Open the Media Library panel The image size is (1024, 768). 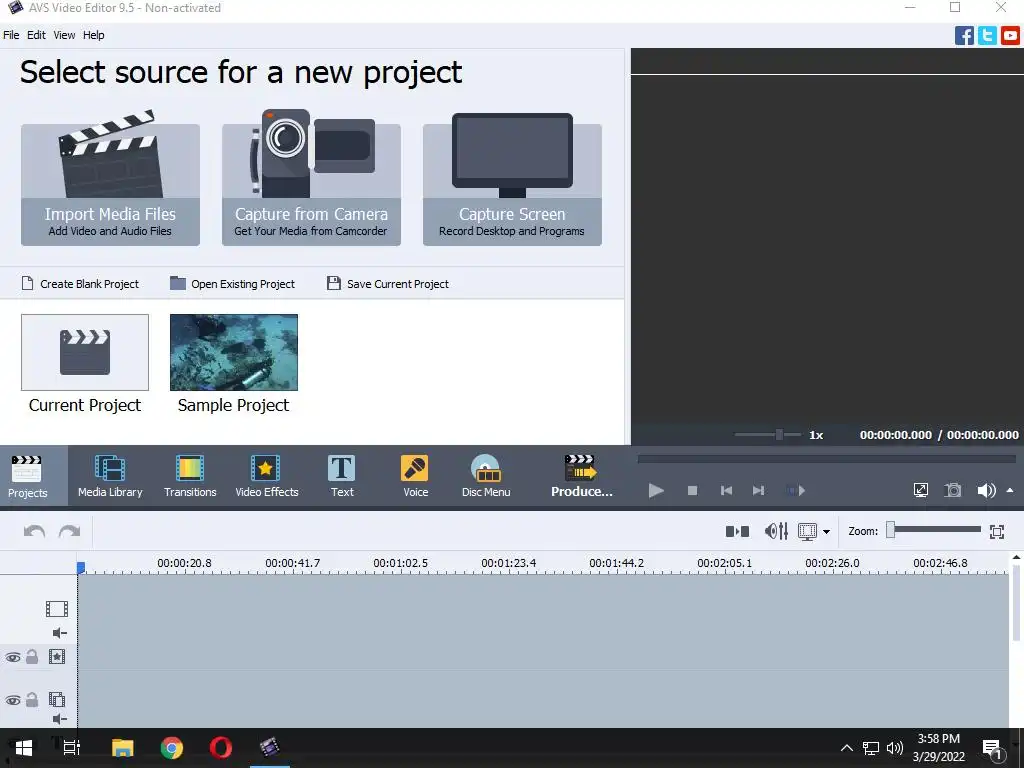coord(110,476)
